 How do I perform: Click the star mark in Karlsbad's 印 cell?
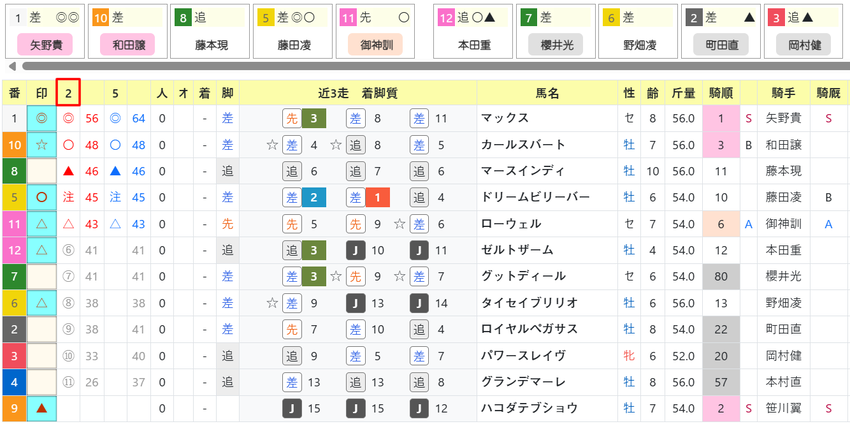[42, 145]
